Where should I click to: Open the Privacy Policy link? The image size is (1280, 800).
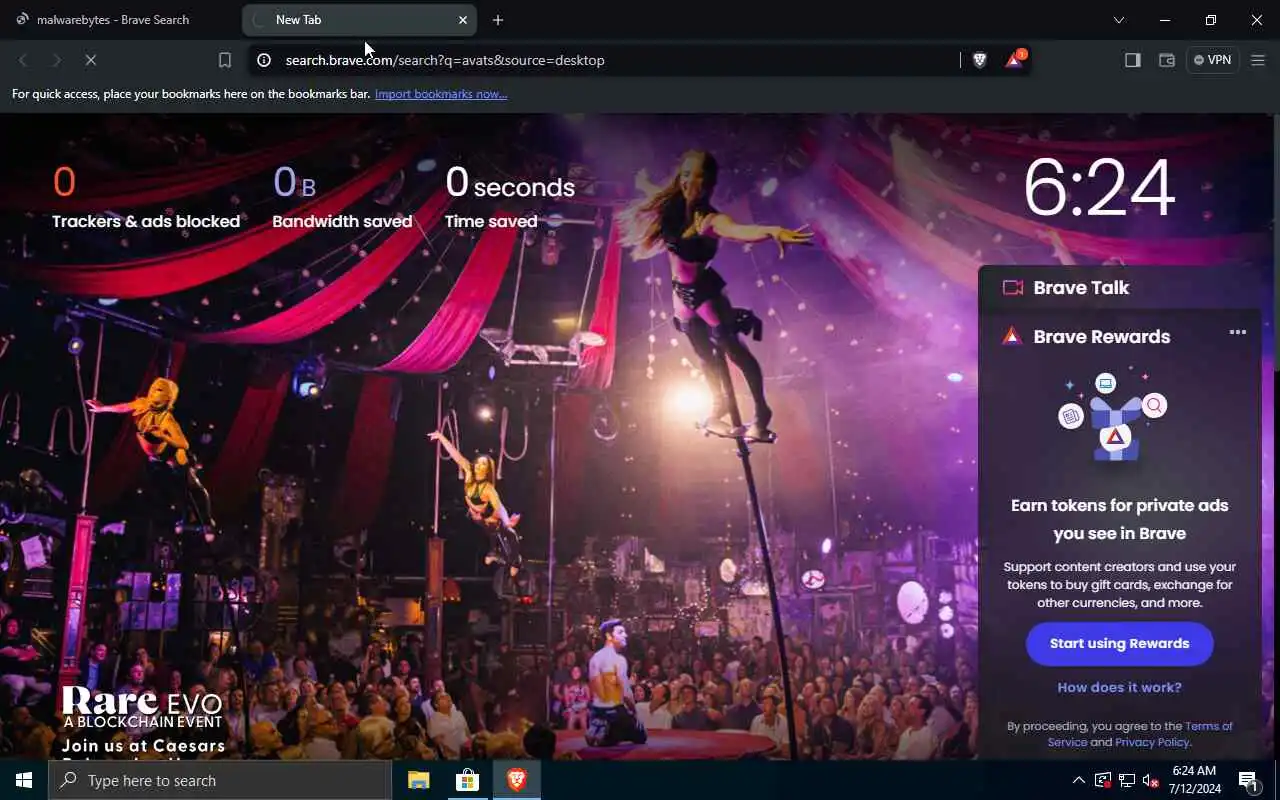[1152, 742]
